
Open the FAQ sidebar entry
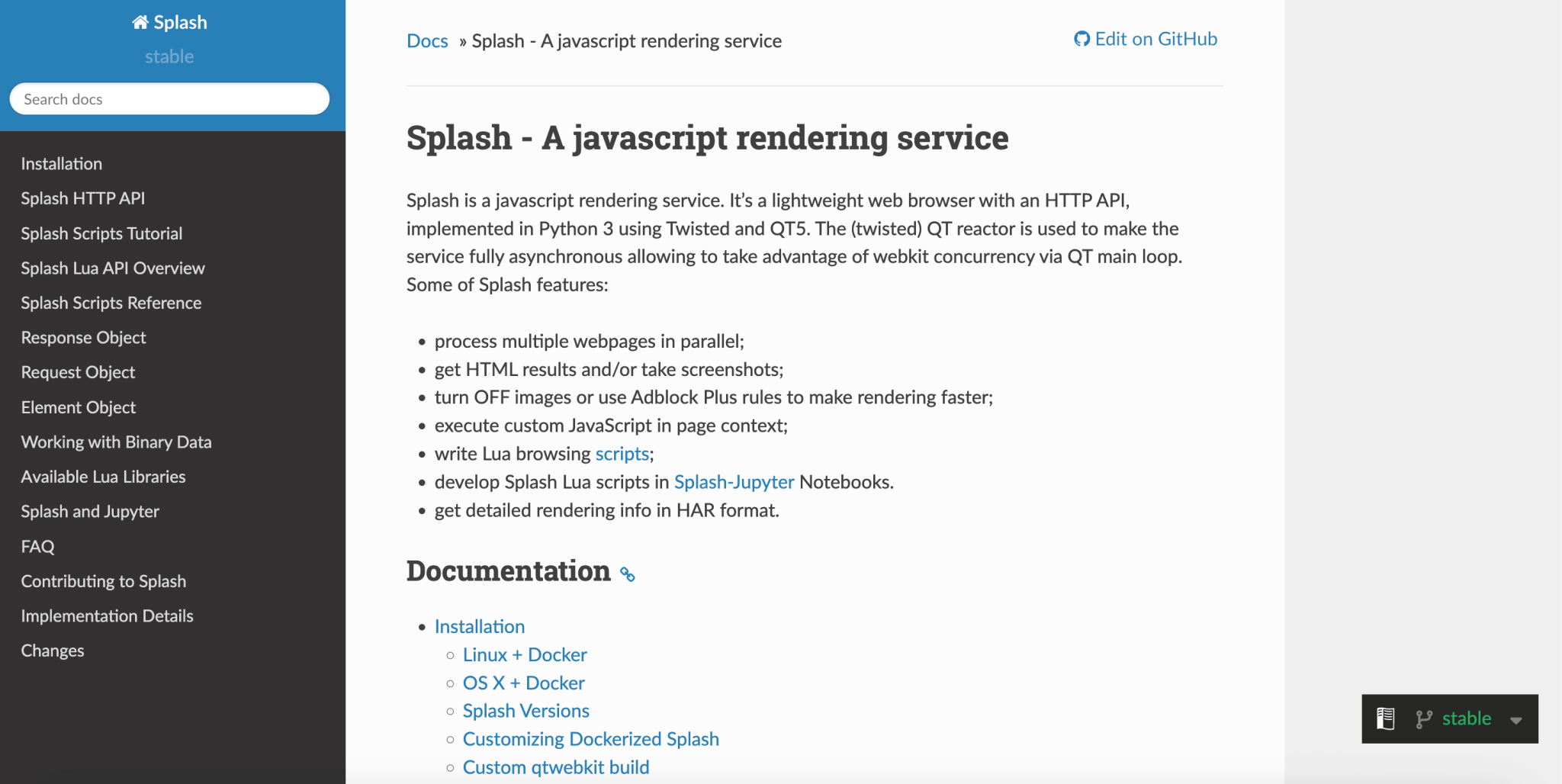coord(37,546)
